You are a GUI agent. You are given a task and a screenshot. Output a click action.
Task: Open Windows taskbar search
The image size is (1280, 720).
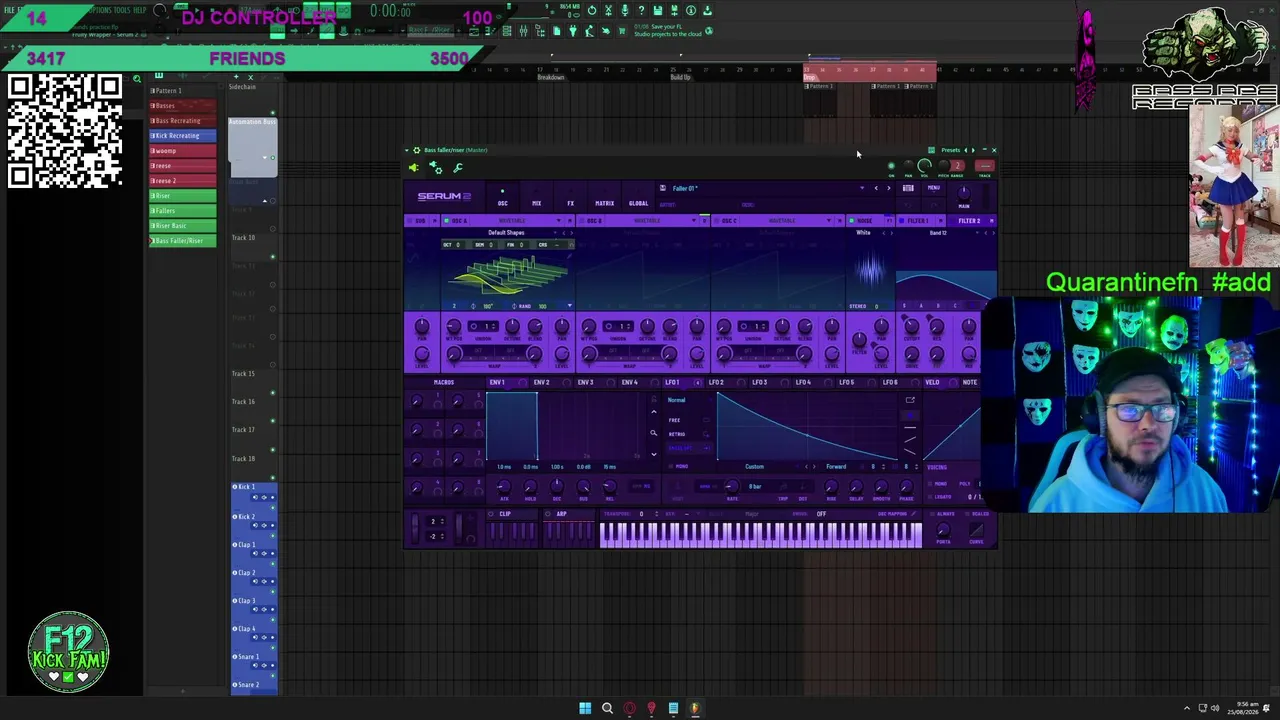point(607,709)
